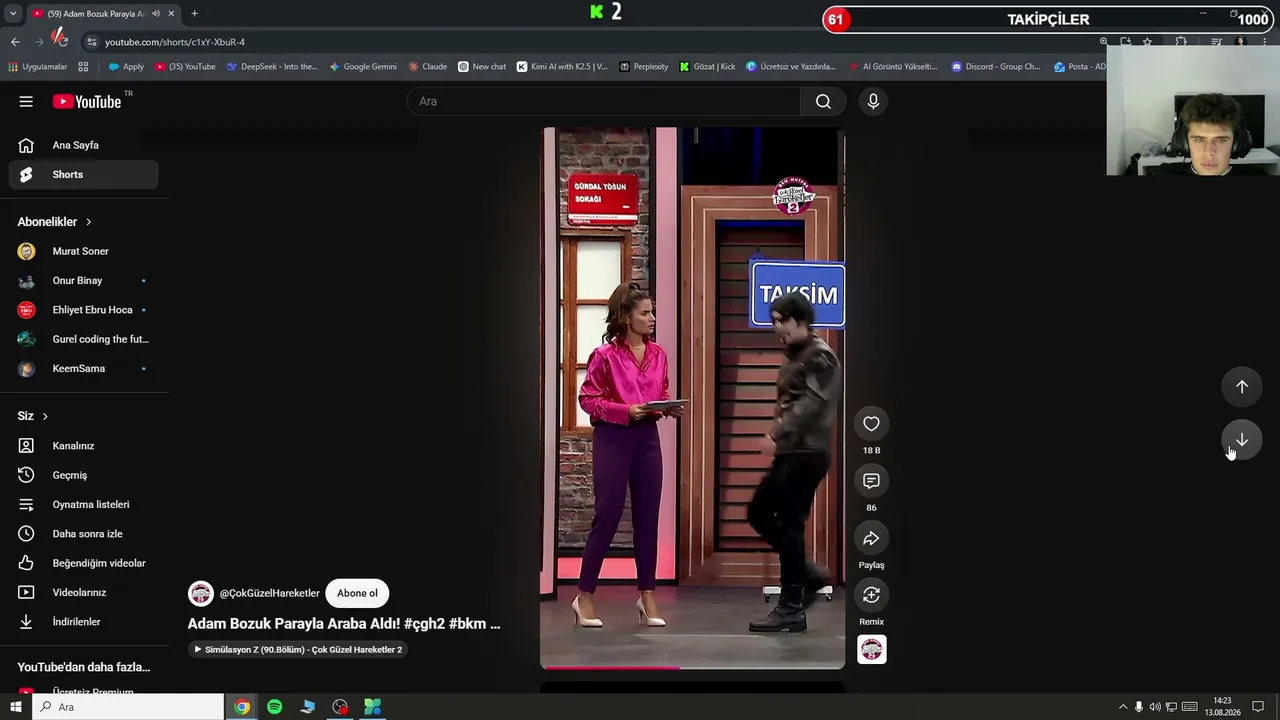
Task: Open Geçmiş watch history
Action: tap(84, 475)
